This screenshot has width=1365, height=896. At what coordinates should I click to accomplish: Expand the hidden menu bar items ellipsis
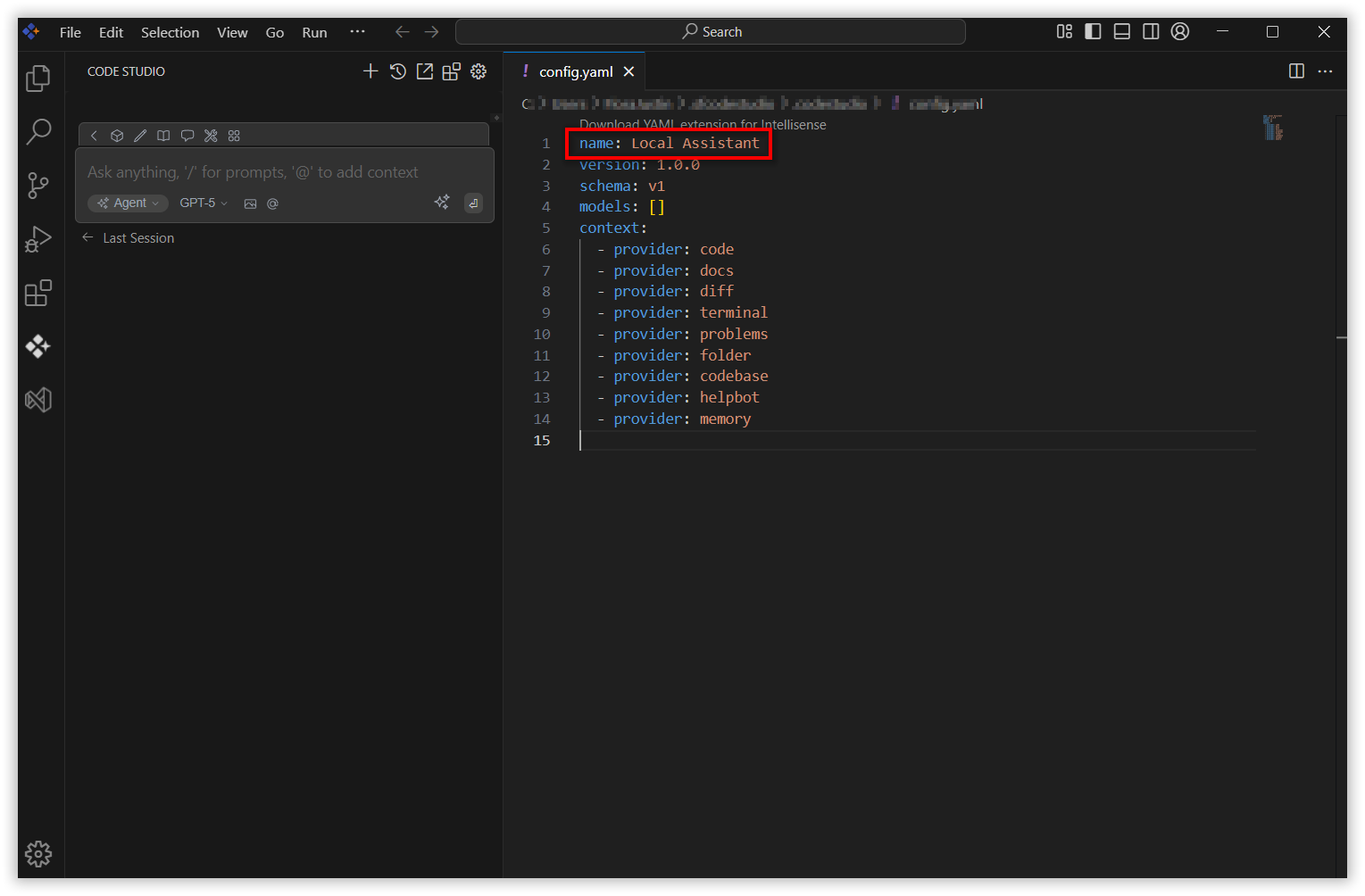click(357, 32)
